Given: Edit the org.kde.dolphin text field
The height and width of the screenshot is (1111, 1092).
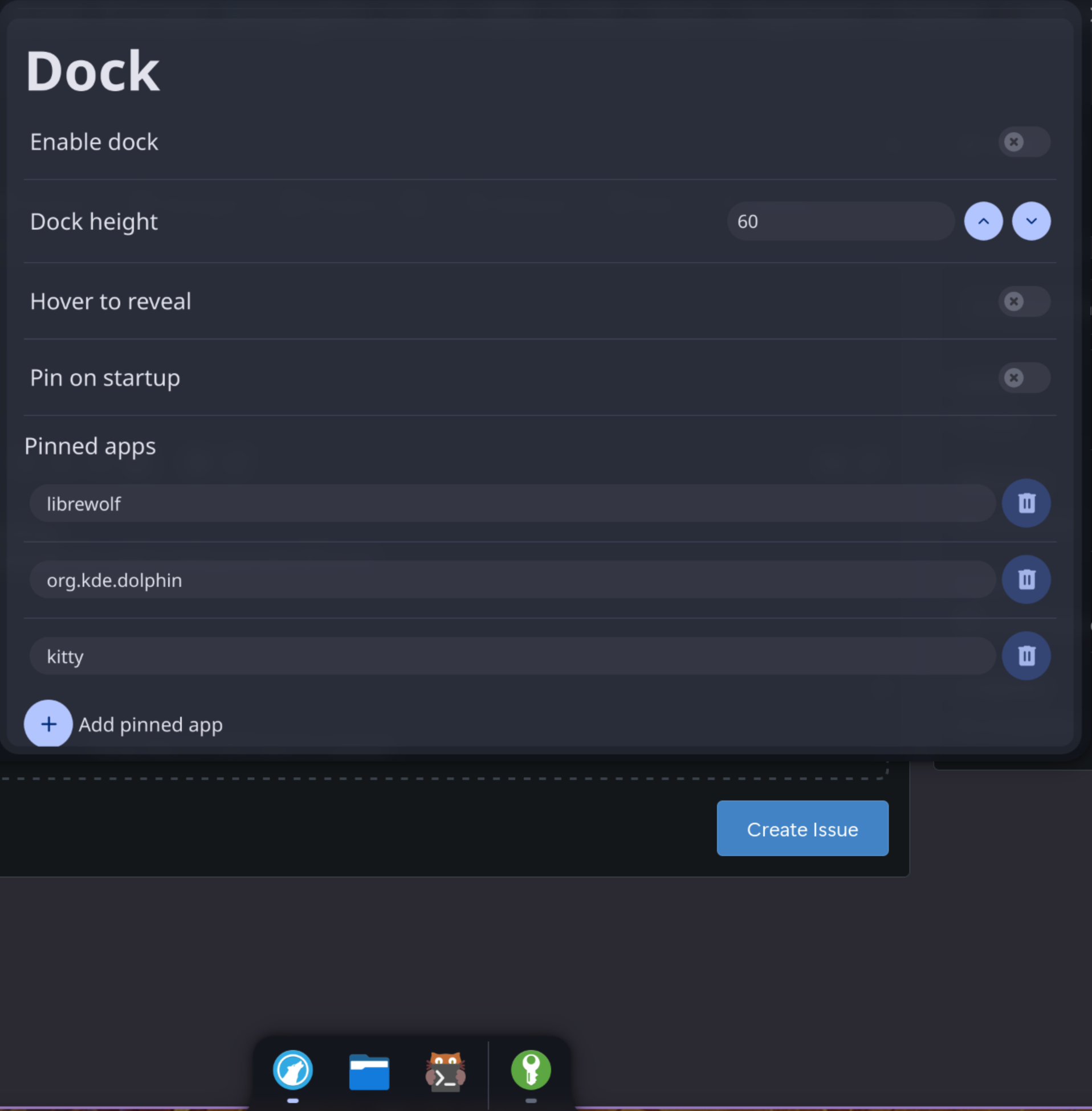Looking at the screenshot, I should pos(512,579).
